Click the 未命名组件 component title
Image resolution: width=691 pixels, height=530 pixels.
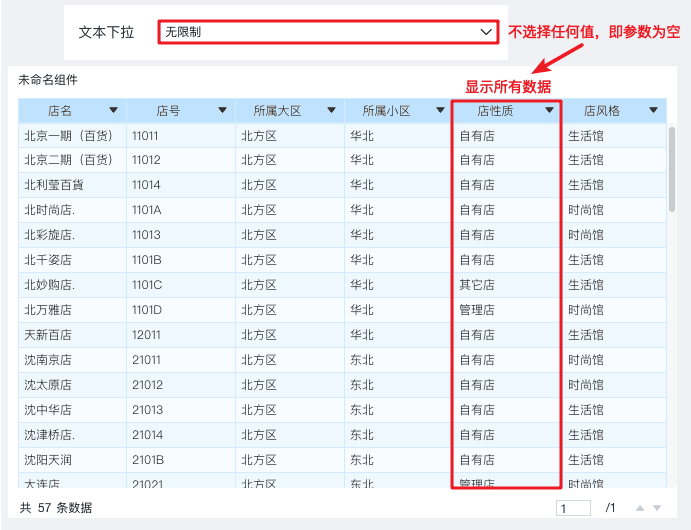pyautogui.click(x=48, y=80)
